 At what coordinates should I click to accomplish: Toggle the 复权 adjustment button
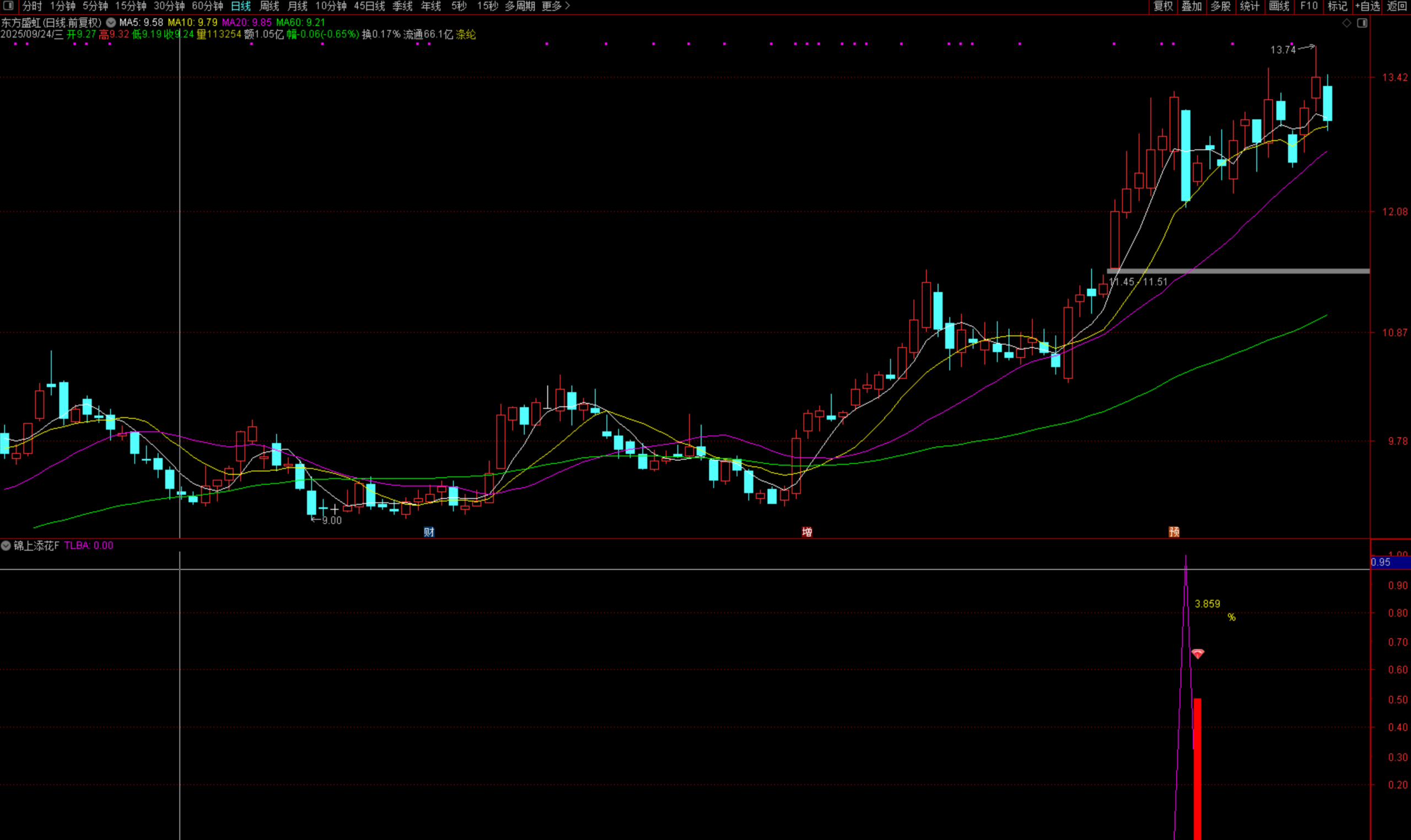(1163, 6)
